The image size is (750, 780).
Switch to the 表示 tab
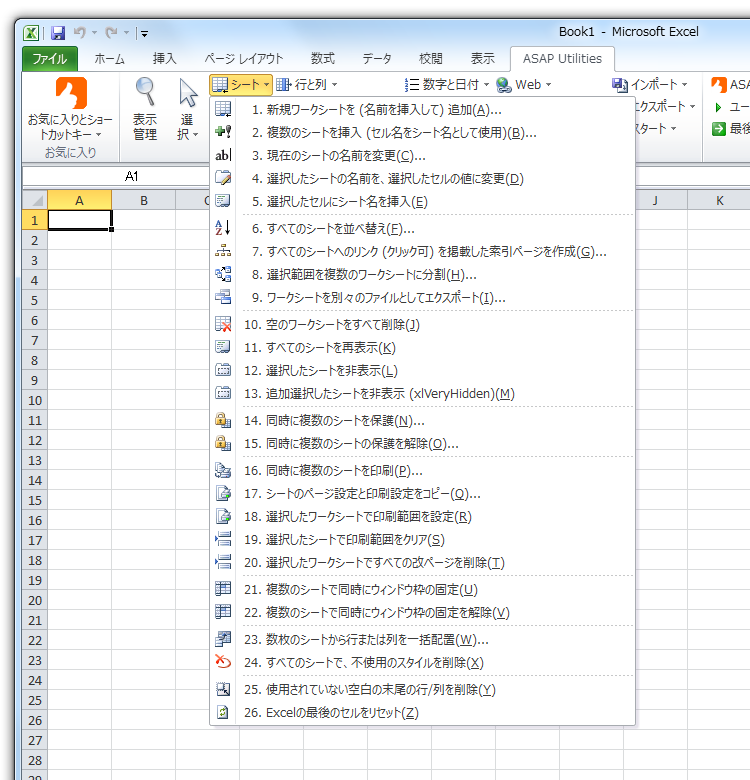coord(482,59)
